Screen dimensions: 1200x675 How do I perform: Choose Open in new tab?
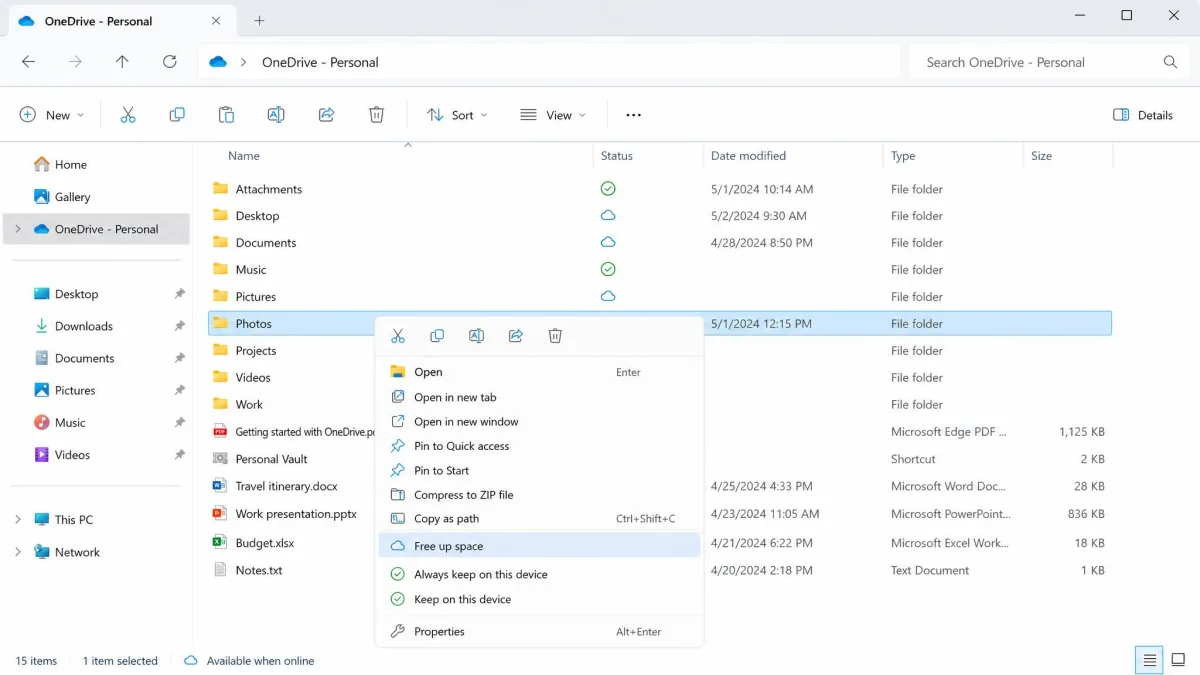[x=539, y=397]
